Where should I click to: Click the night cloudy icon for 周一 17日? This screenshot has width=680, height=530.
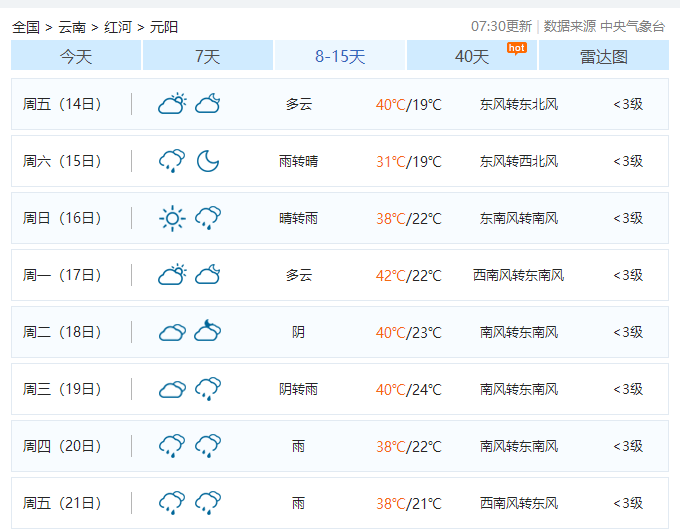208,275
